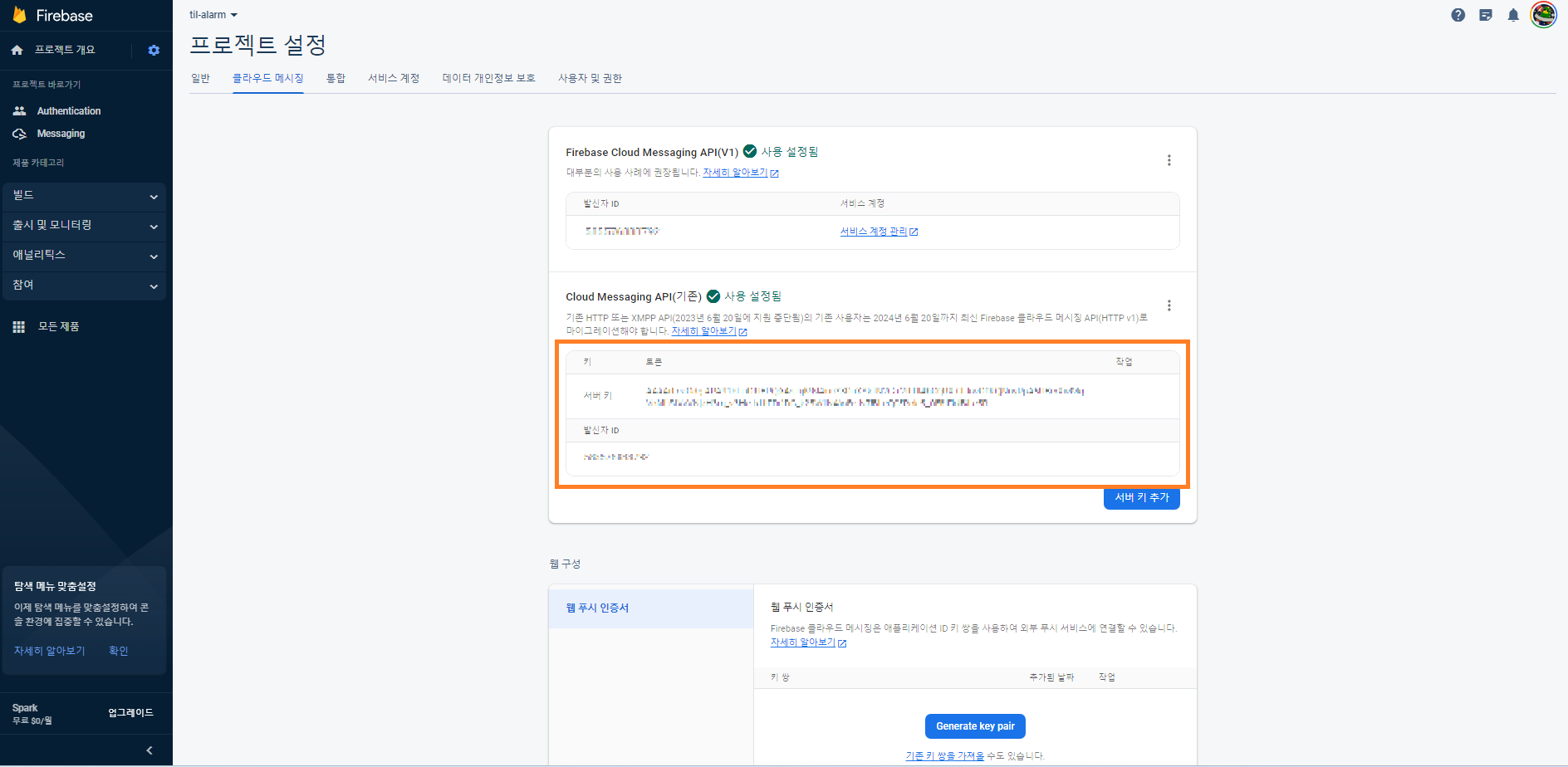Click the 프로젝트 설정 page heading
1568x767 pixels.
[x=257, y=45]
